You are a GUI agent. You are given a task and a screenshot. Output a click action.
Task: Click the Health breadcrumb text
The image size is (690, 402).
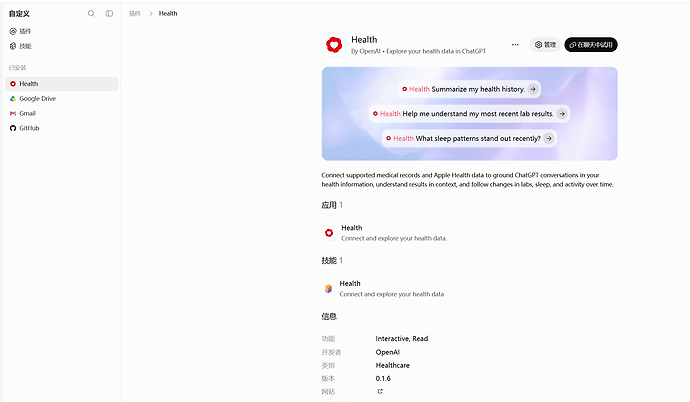click(168, 14)
